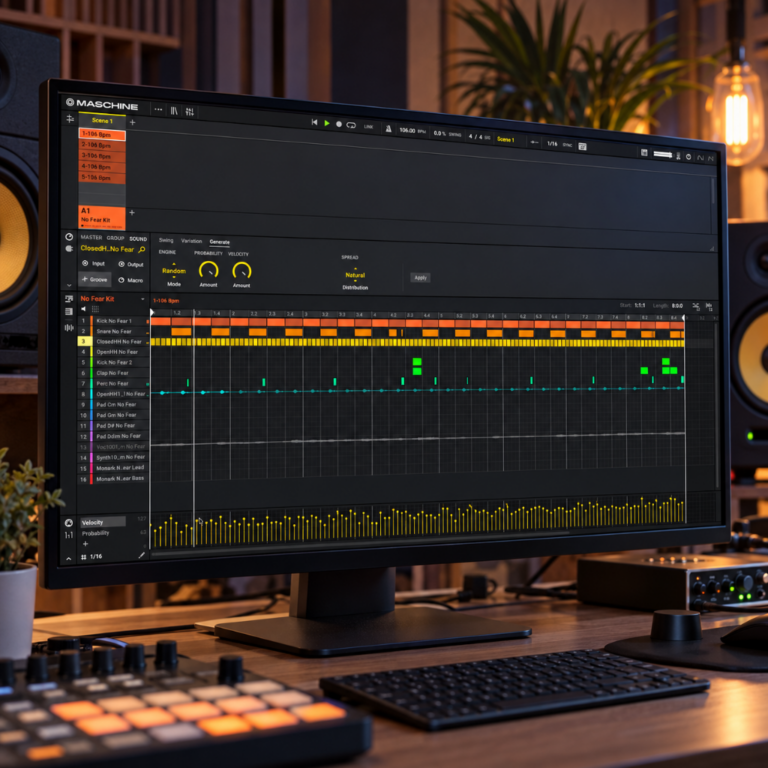The height and width of the screenshot is (768, 768).
Task: Toggle loop mode in the transport
Action: [x=351, y=125]
